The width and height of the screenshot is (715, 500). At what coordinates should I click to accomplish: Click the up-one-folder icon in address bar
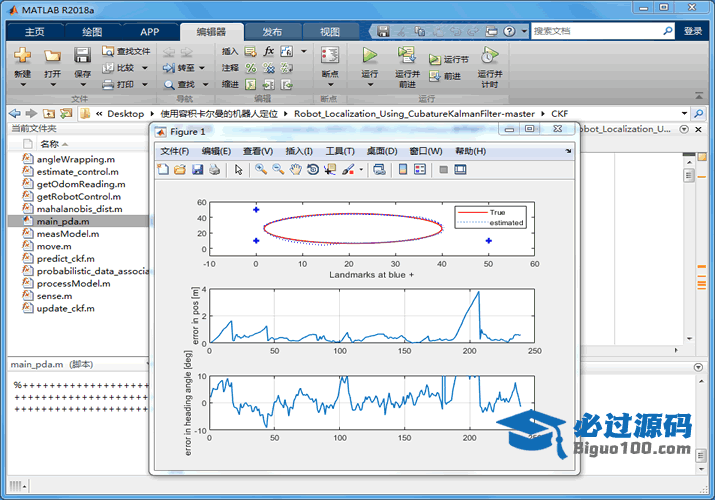pyautogui.click(x=48, y=113)
